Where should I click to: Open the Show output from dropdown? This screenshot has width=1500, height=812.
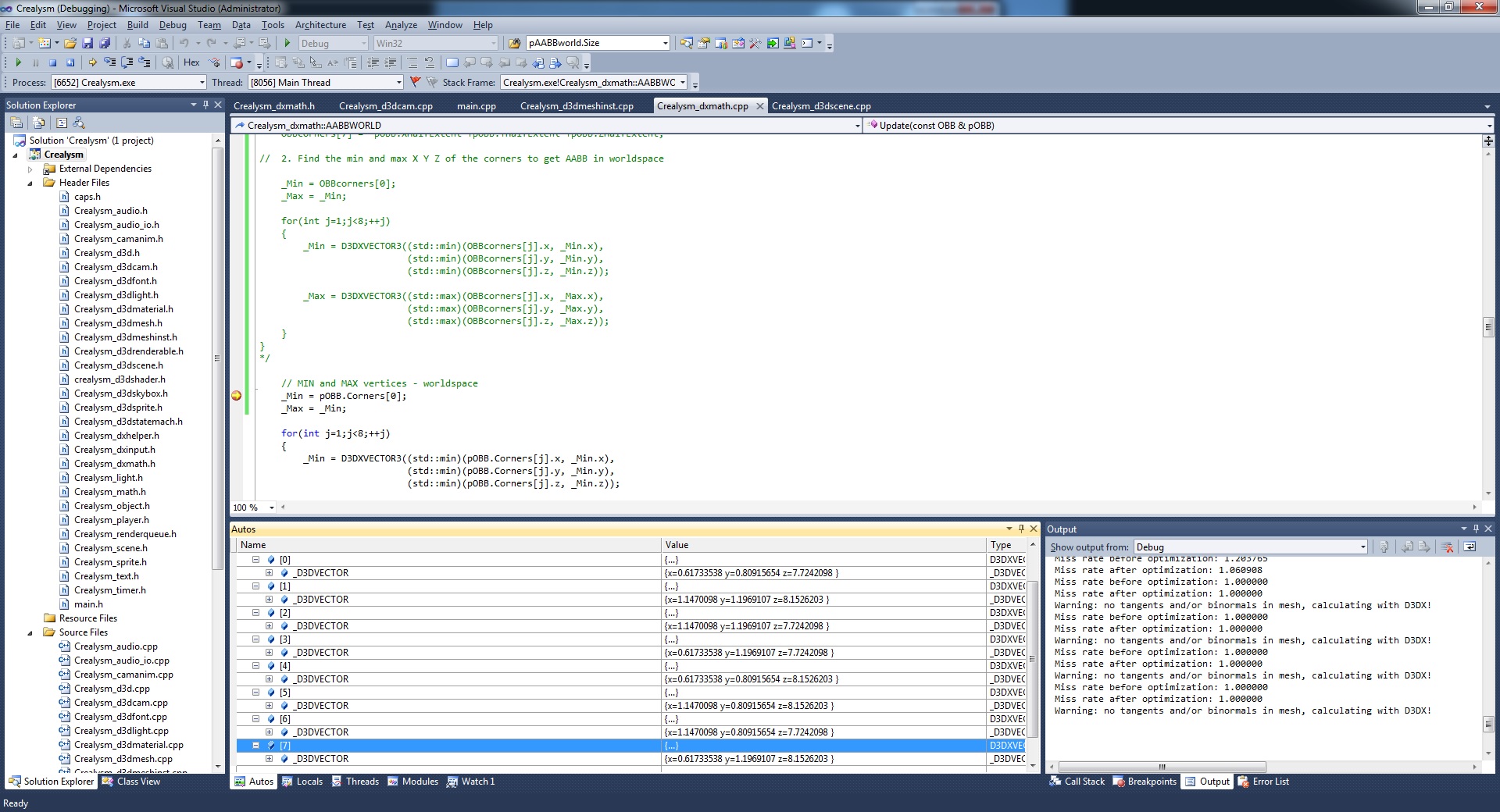pyautogui.click(x=1362, y=547)
